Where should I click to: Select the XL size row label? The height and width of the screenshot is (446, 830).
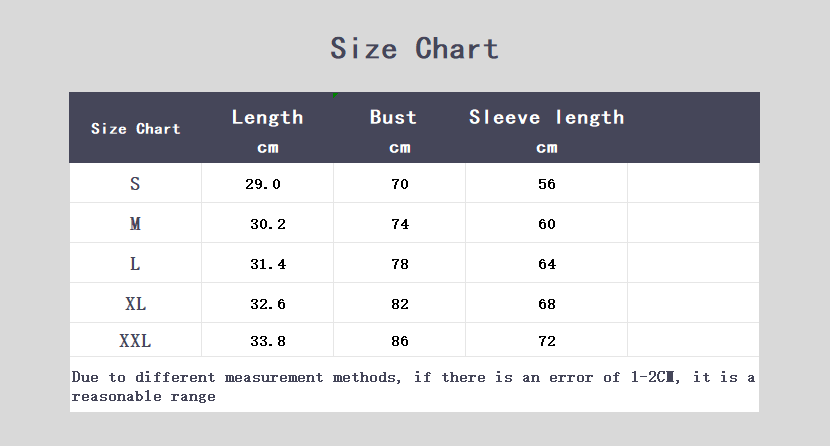pyautogui.click(x=135, y=304)
